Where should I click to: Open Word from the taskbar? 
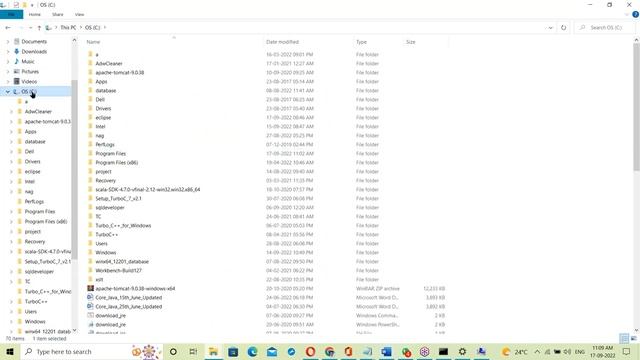coord(386,351)
